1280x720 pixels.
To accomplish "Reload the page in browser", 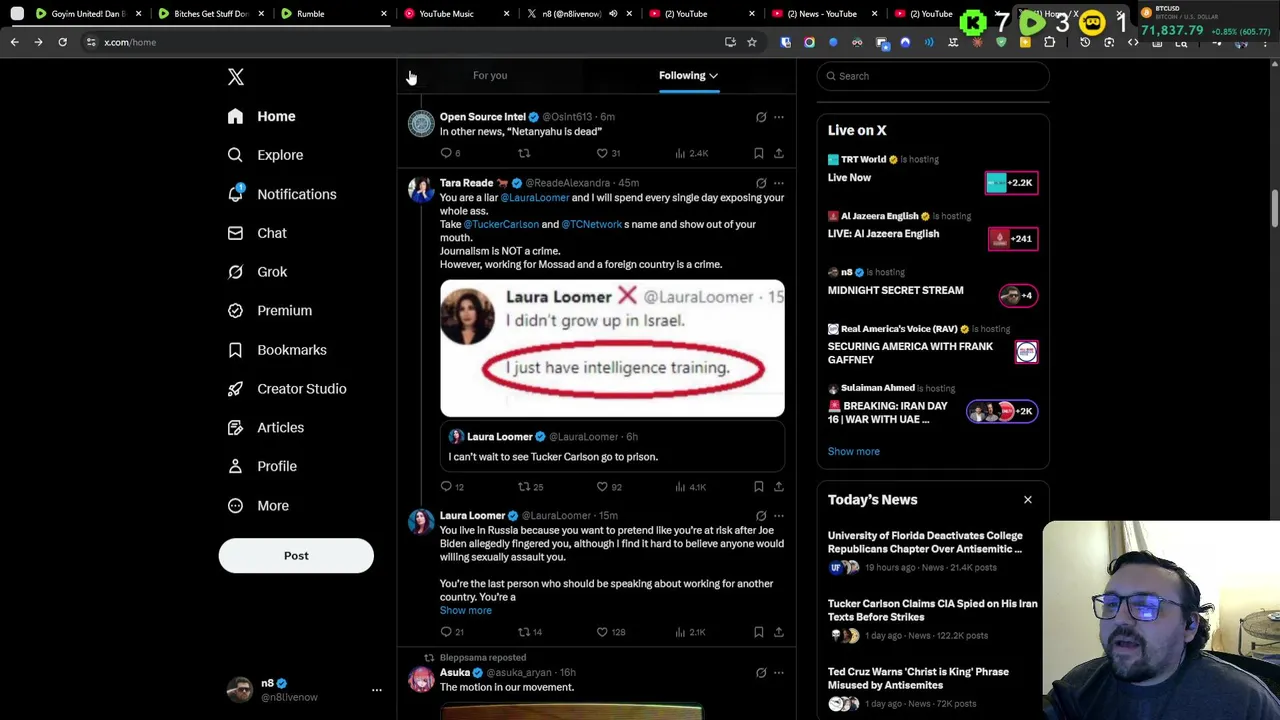I will 62,42.
